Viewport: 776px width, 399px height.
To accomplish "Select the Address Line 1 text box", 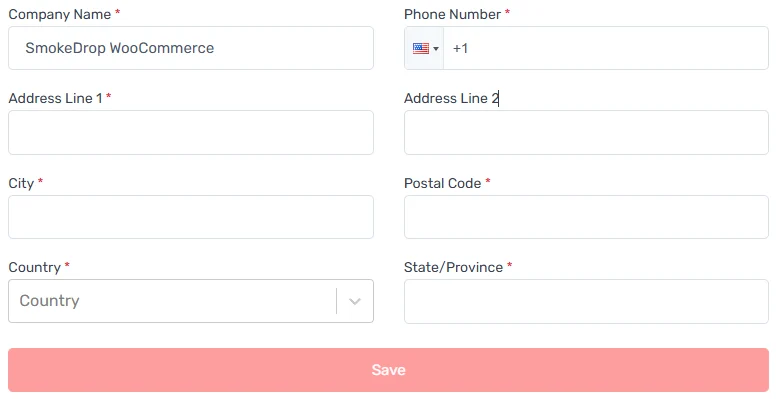I will click(x=191, y=133).
